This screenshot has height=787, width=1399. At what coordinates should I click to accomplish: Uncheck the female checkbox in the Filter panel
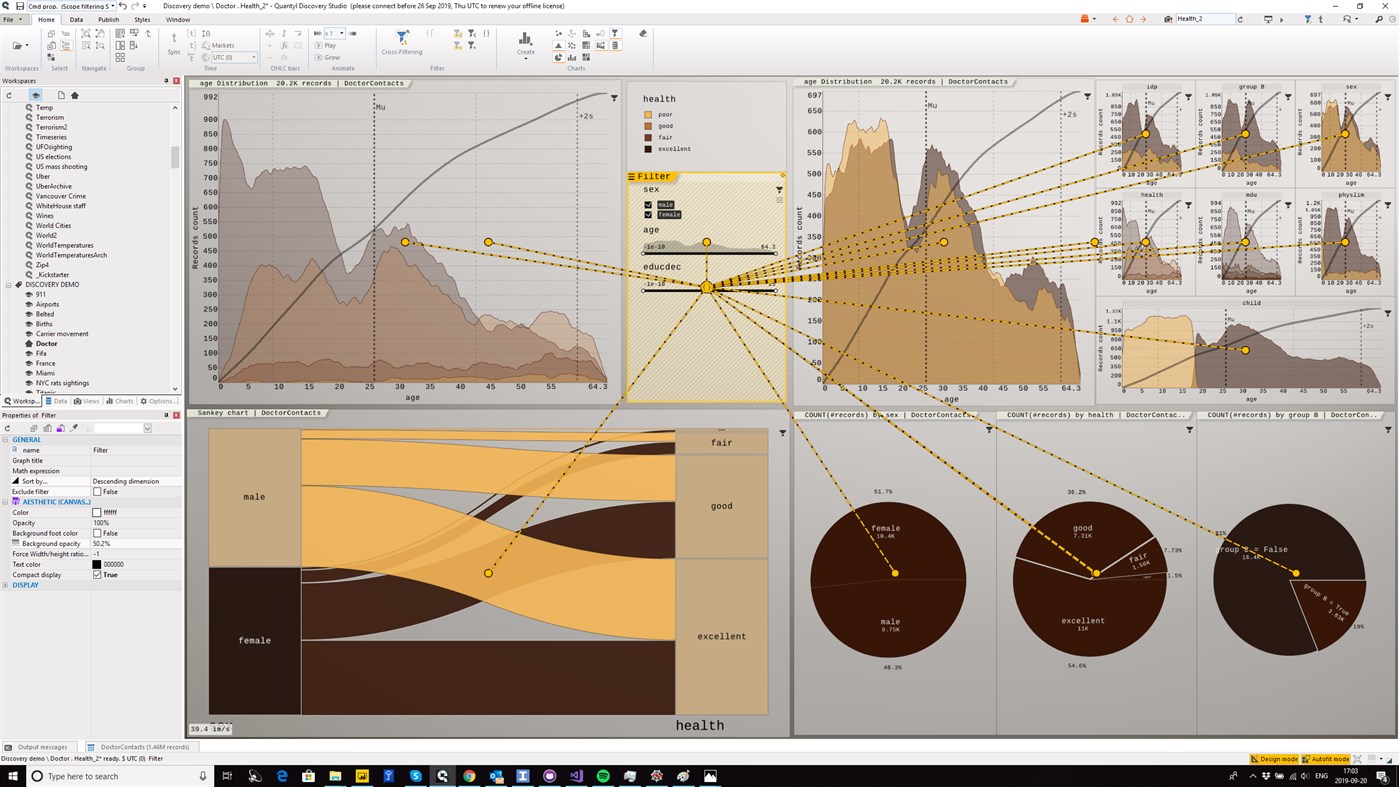[648, 214]
